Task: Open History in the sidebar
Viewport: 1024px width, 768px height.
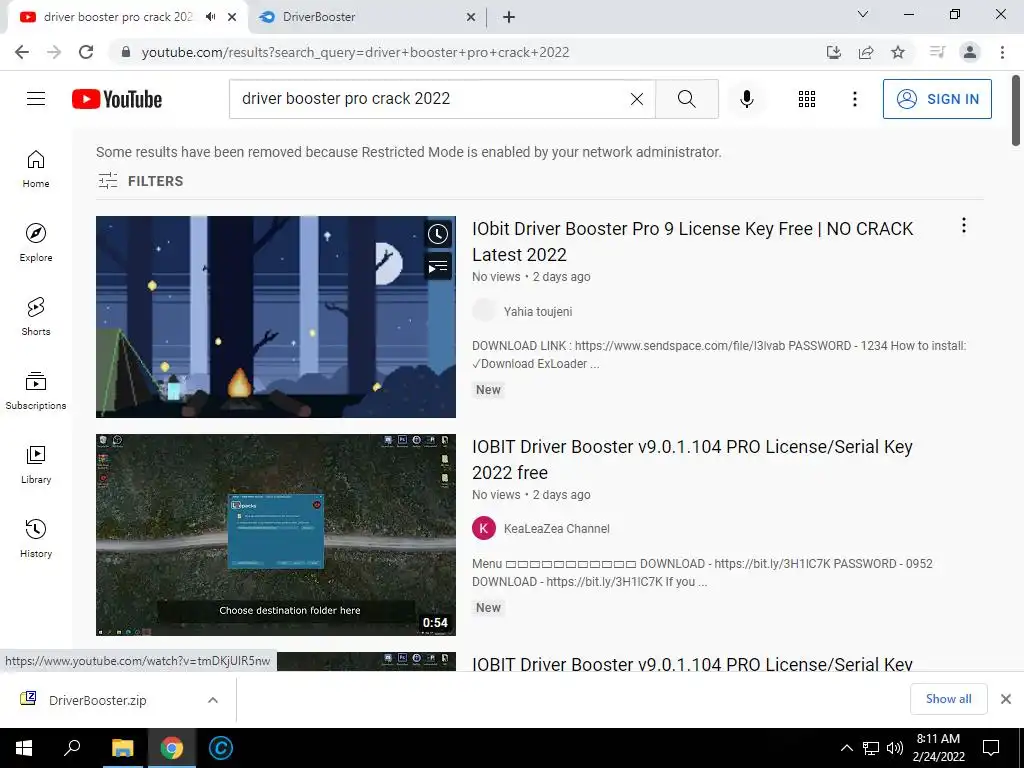Action: coord(36,539)
